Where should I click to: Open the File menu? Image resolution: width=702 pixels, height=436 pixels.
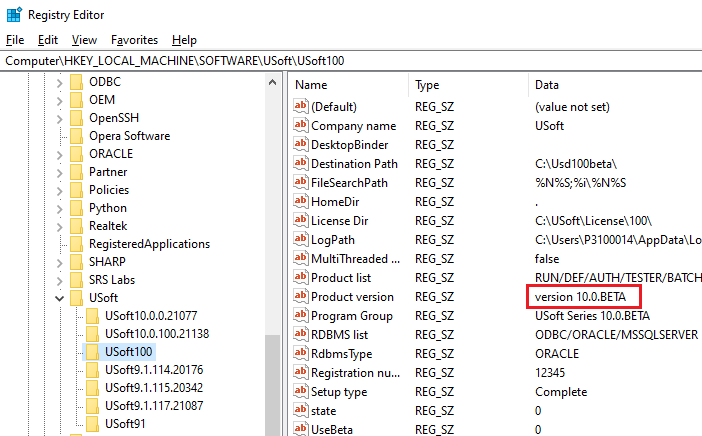15,40
